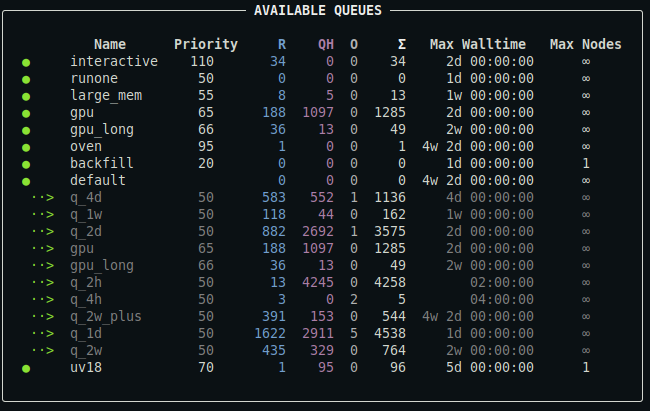Click running count 1622 for q_1d

(270, 333)
